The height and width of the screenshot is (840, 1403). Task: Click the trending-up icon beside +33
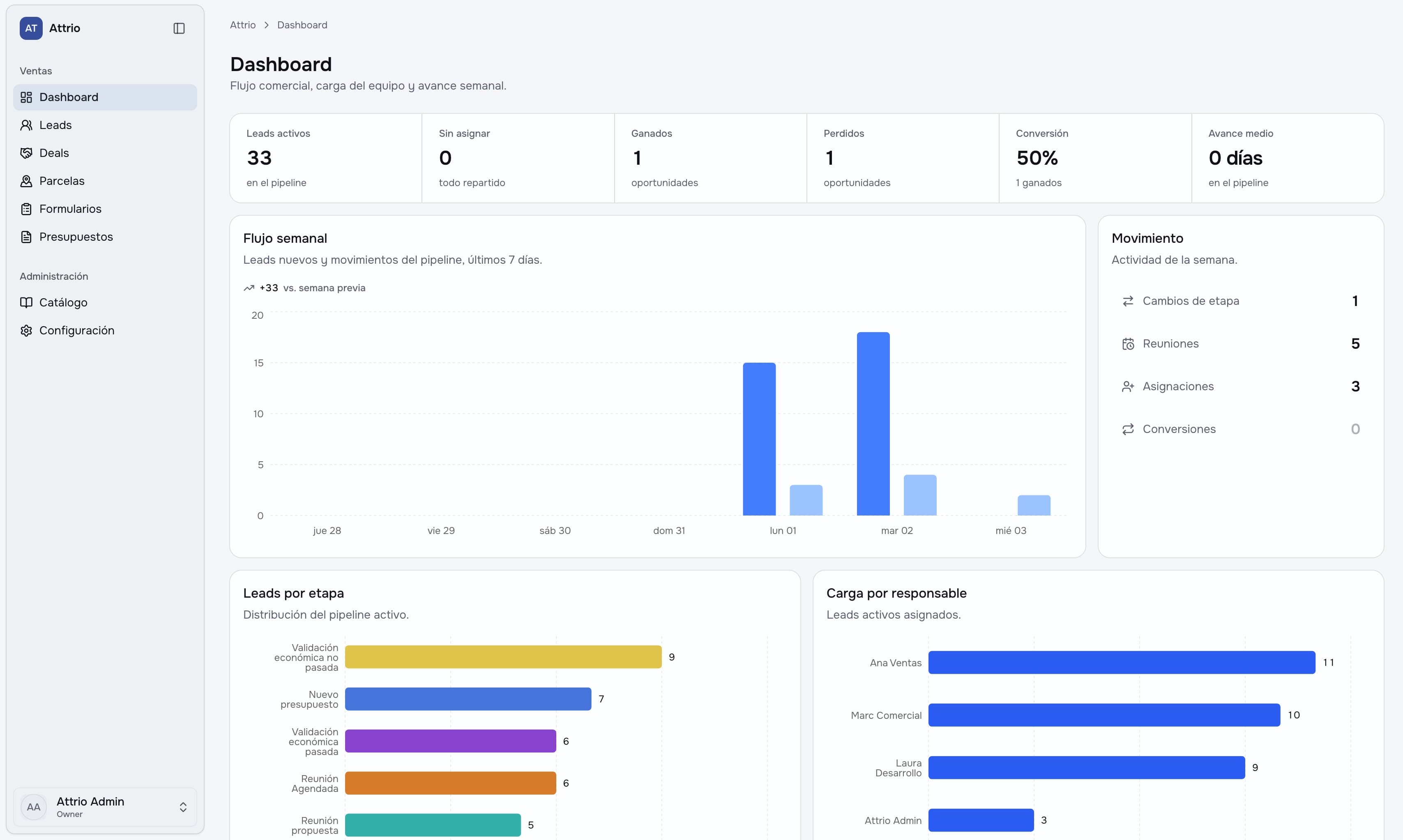click(x=249, y=288)
